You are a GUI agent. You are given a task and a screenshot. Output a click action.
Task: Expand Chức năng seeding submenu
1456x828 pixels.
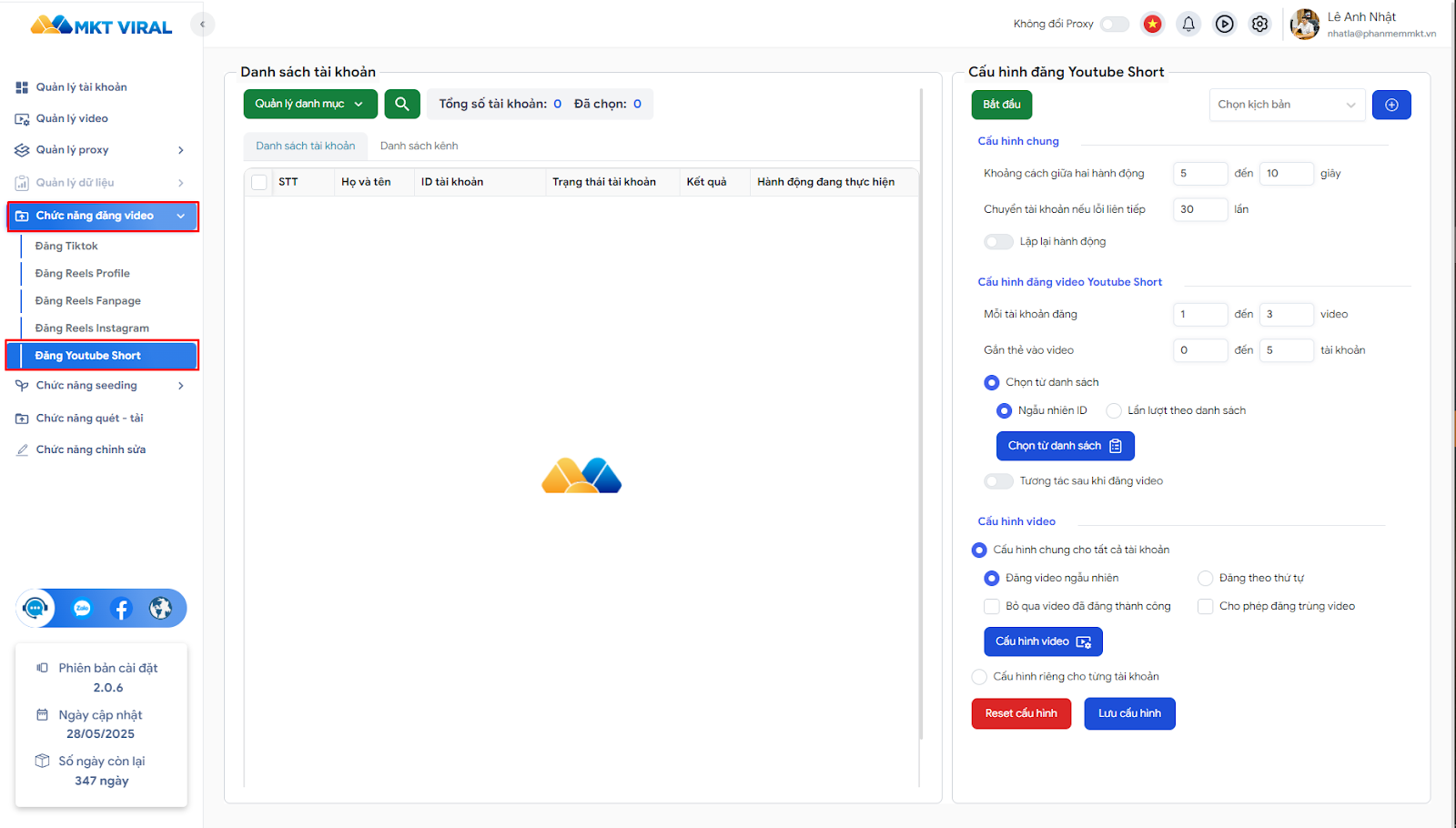[181, 386]
